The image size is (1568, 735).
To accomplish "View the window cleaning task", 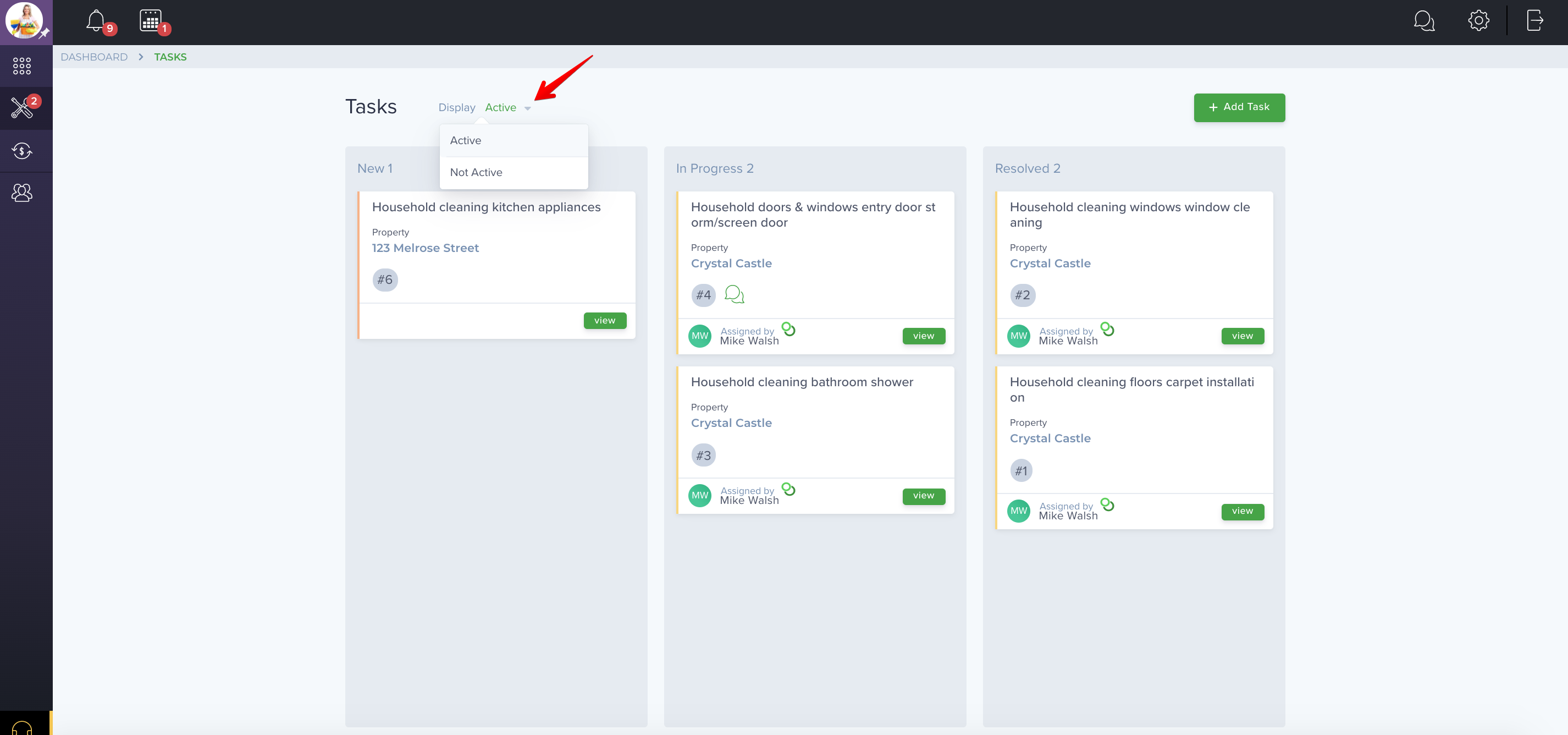I will click(1243, 336).
